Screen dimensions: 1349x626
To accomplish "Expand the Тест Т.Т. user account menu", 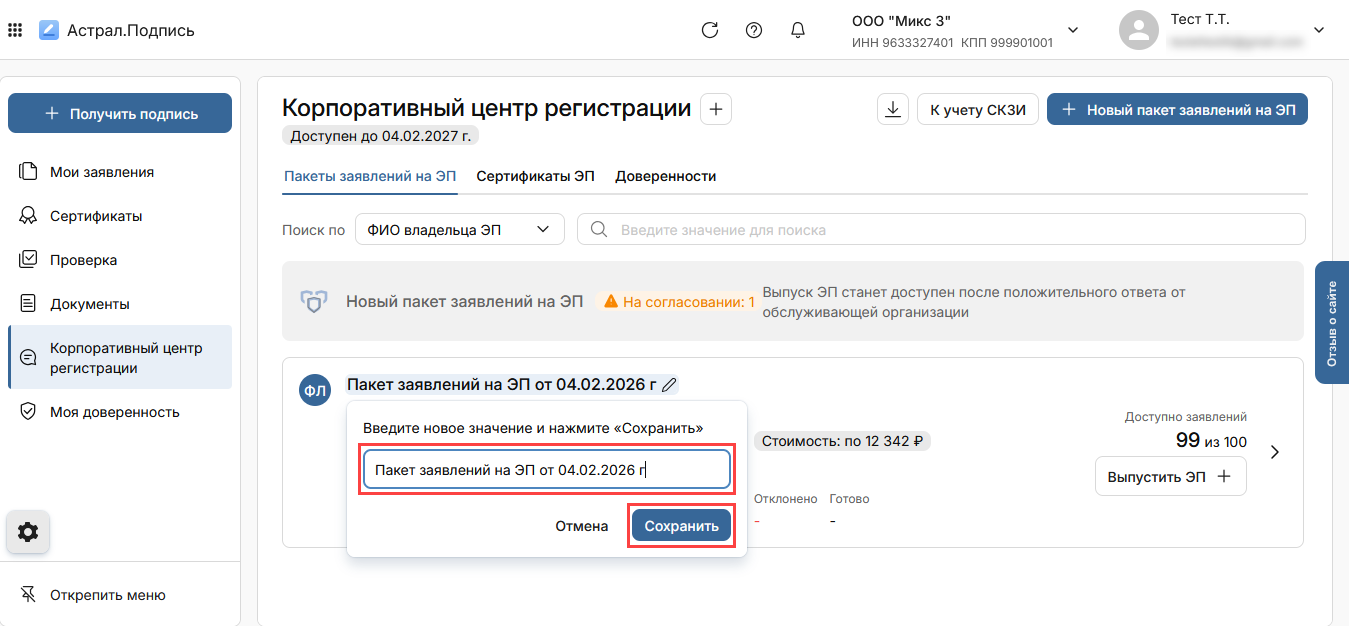I will click(1318, 30).
